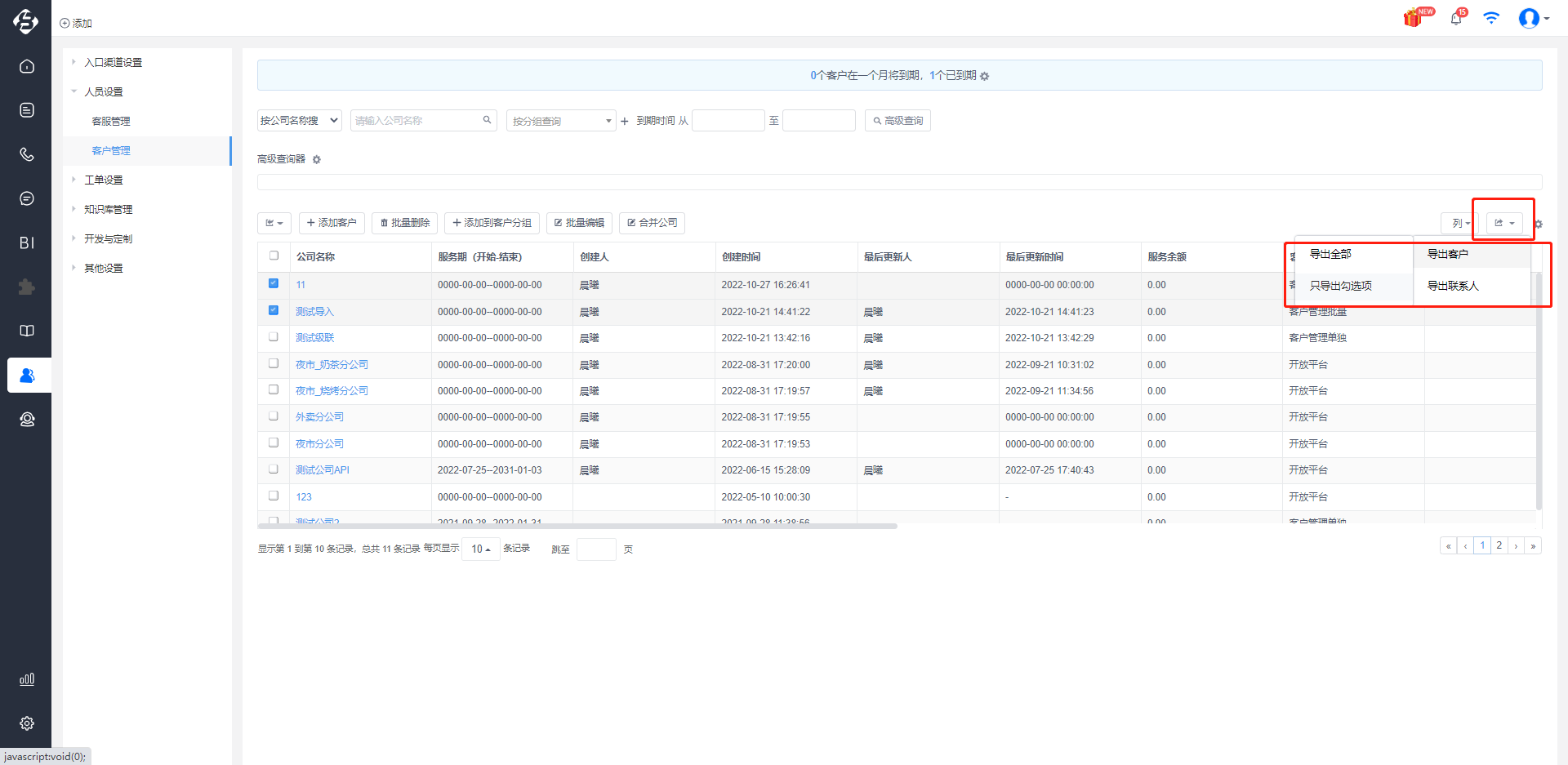Open the phone call icon in sidebar
The image size is (1568, 765).
(x=27, y=154)
